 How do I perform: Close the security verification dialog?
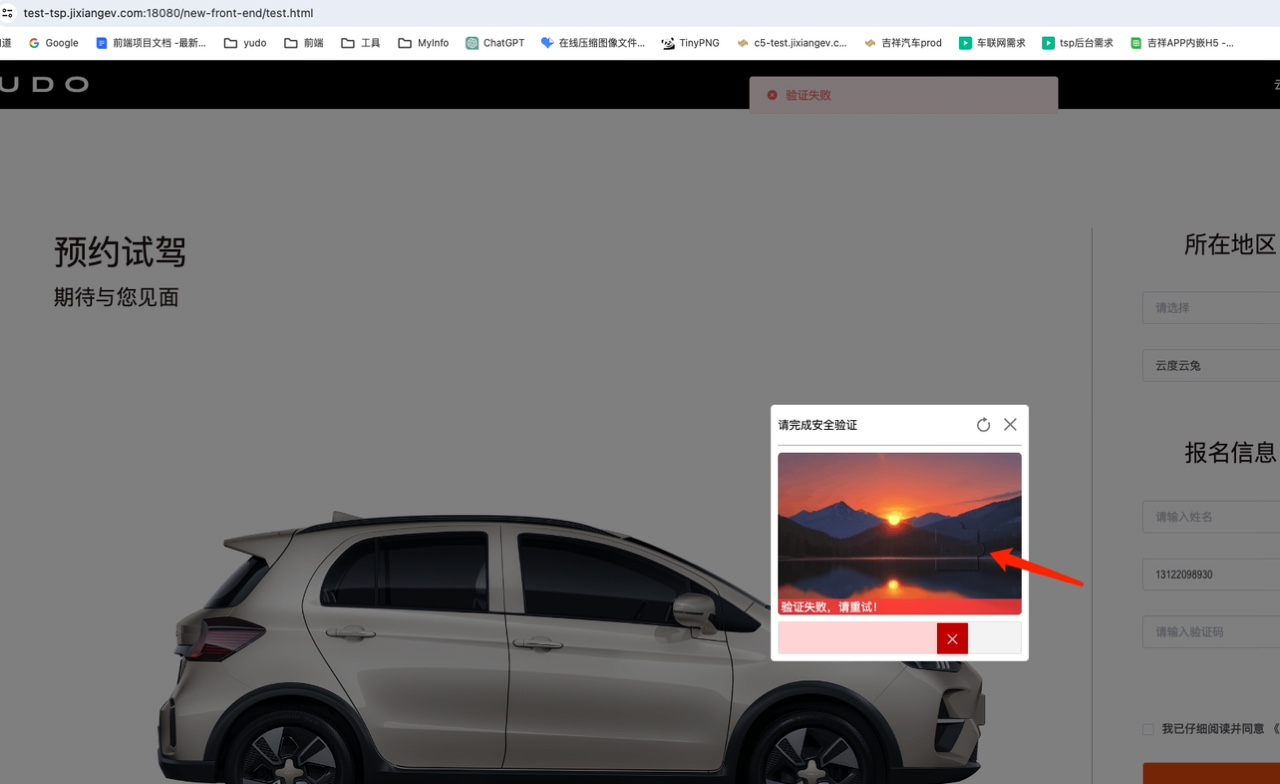[x=1010, y=425]
